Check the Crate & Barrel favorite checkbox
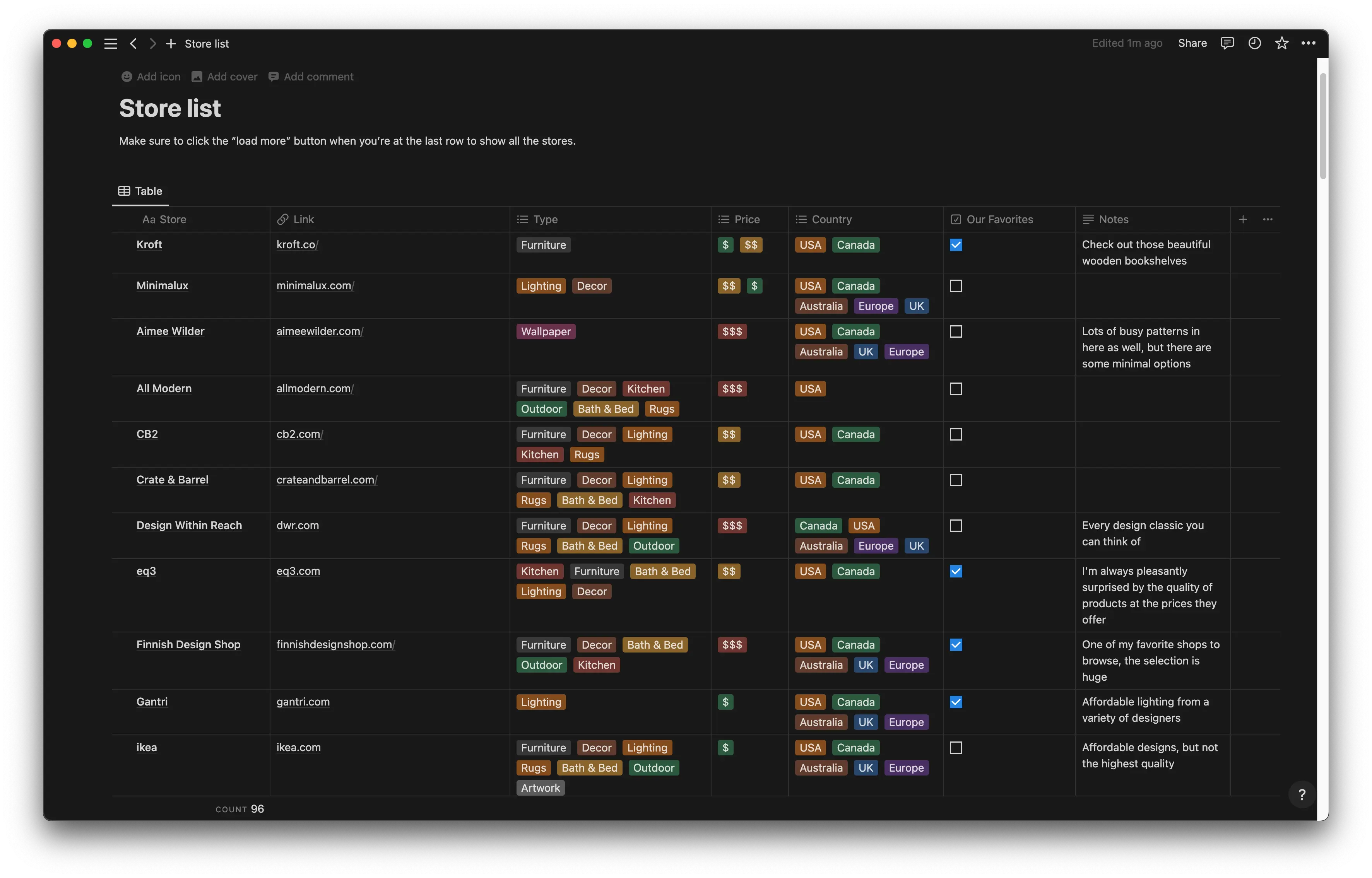 (x=956, y=480)
